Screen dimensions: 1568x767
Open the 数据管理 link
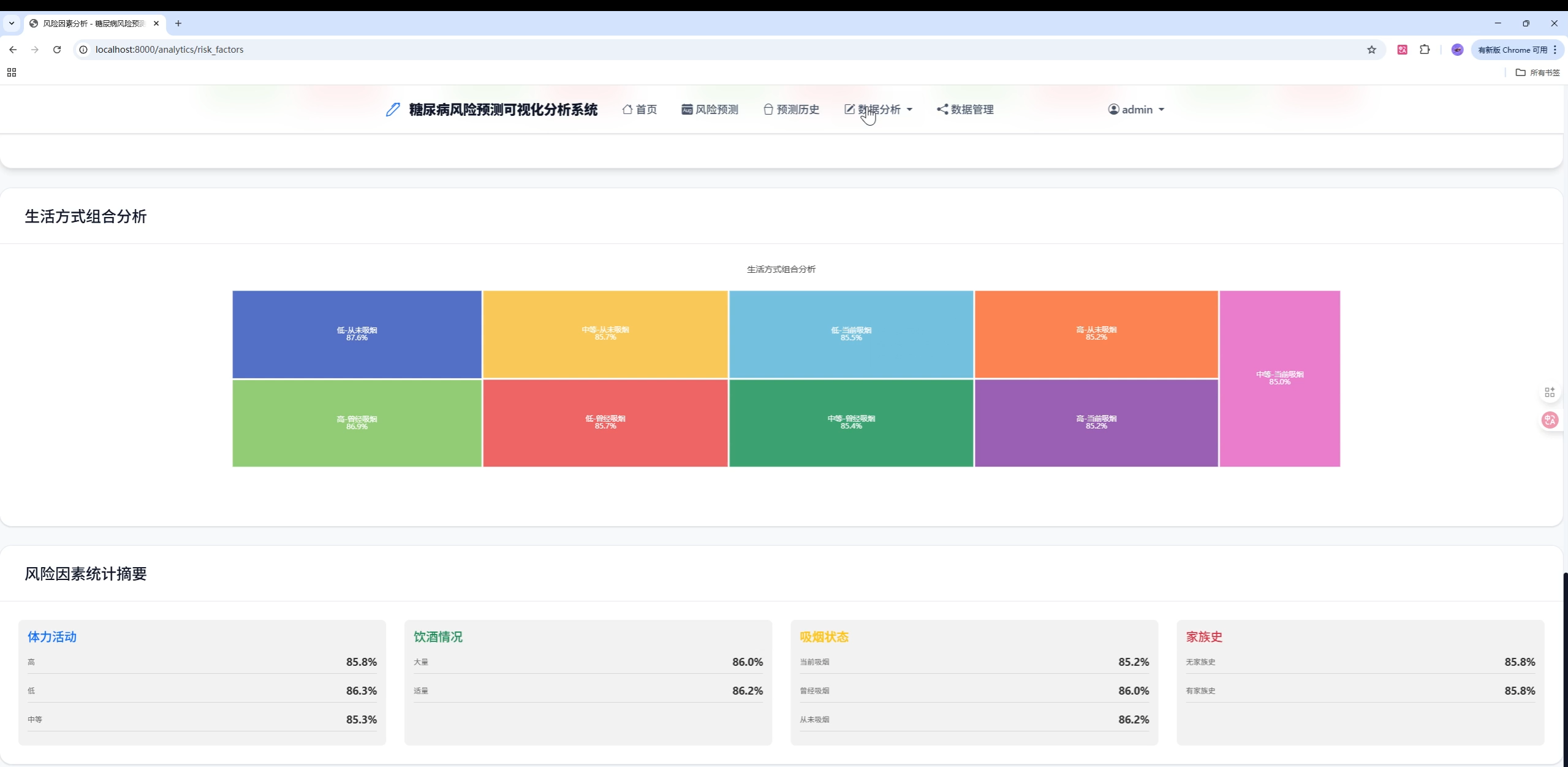coord(965,110)
